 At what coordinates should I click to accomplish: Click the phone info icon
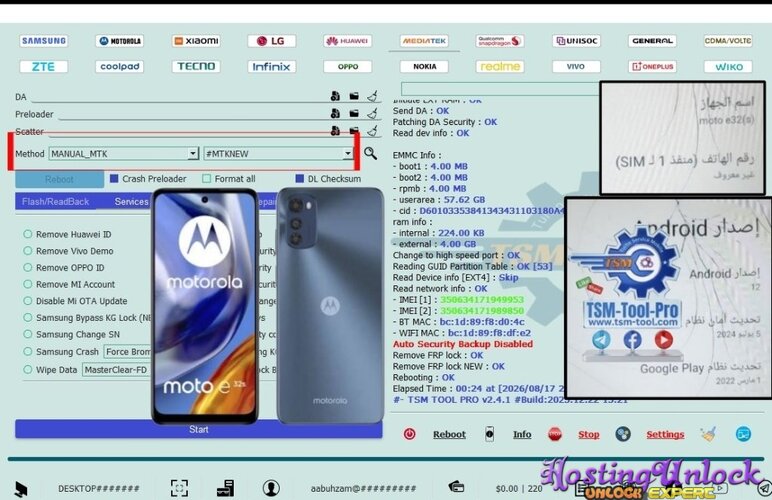tap(489, 434)
